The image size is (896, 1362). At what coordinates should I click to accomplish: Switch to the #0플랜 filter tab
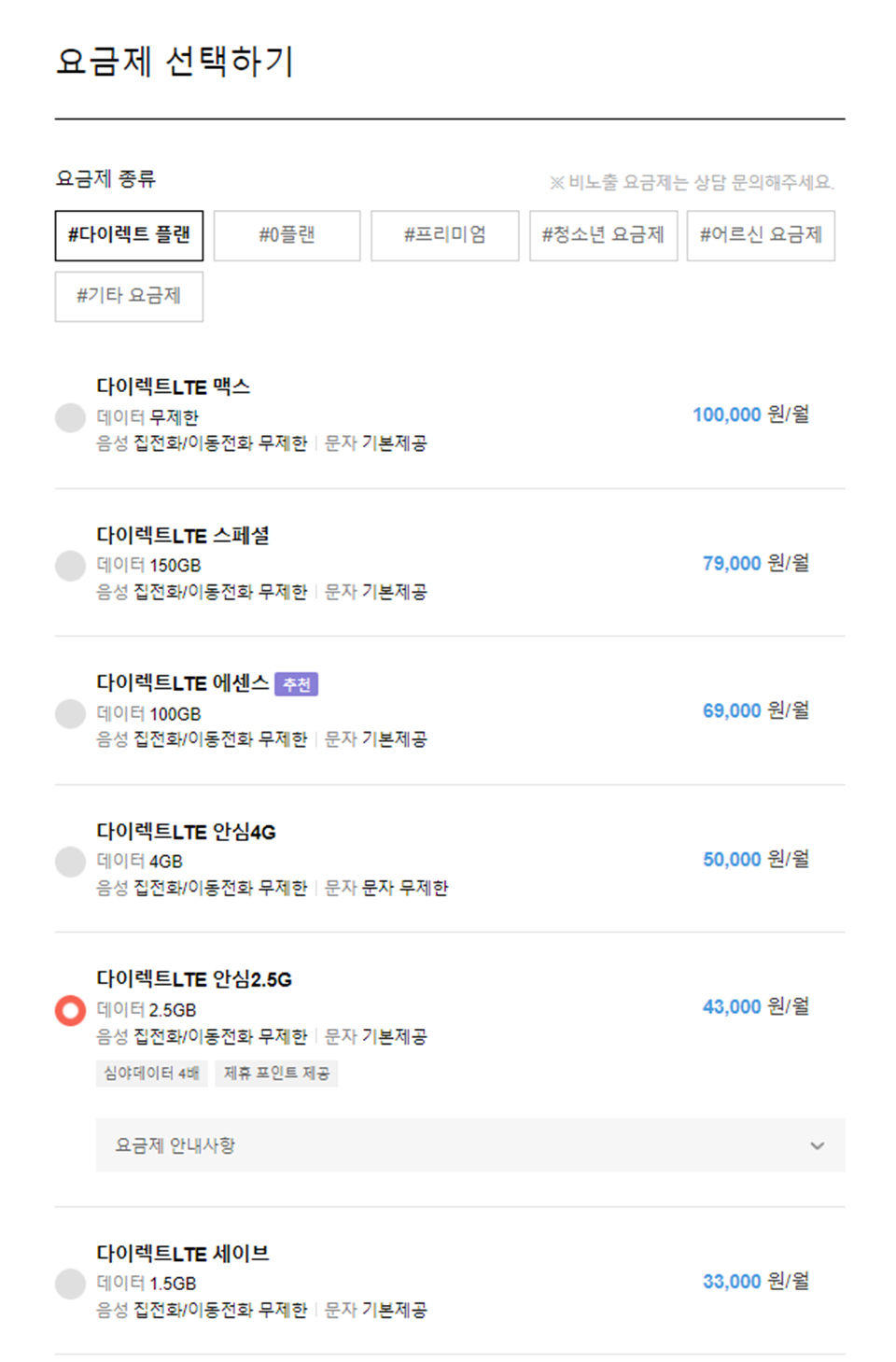point(287,235)
